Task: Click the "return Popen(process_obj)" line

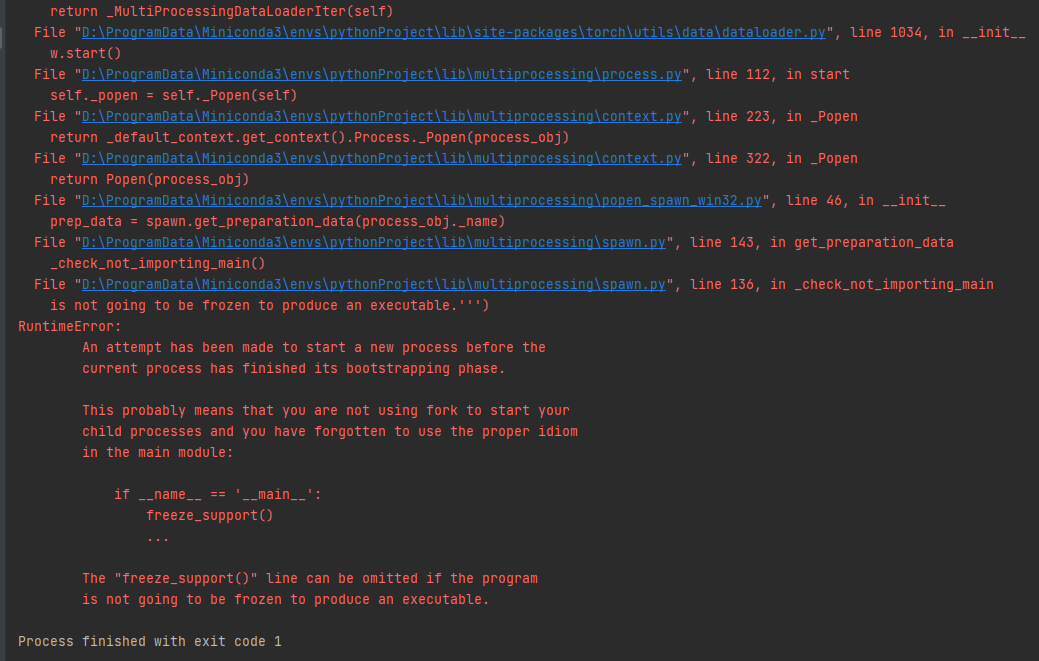Action: 149,179
